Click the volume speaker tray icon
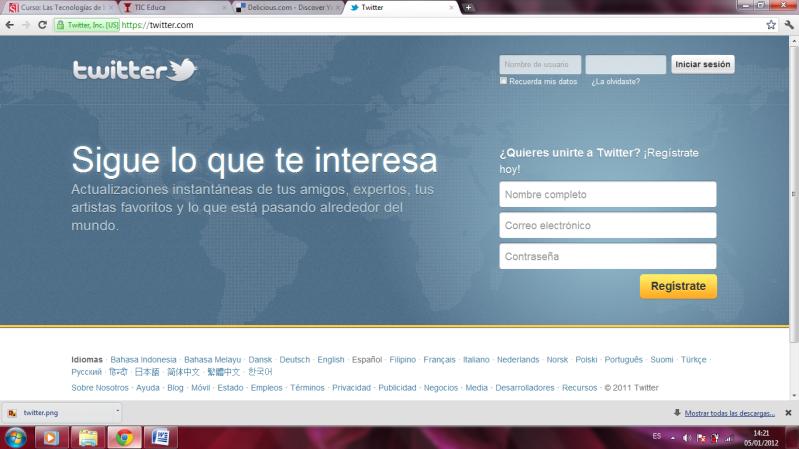799x449 pixels. pos(687,438)
